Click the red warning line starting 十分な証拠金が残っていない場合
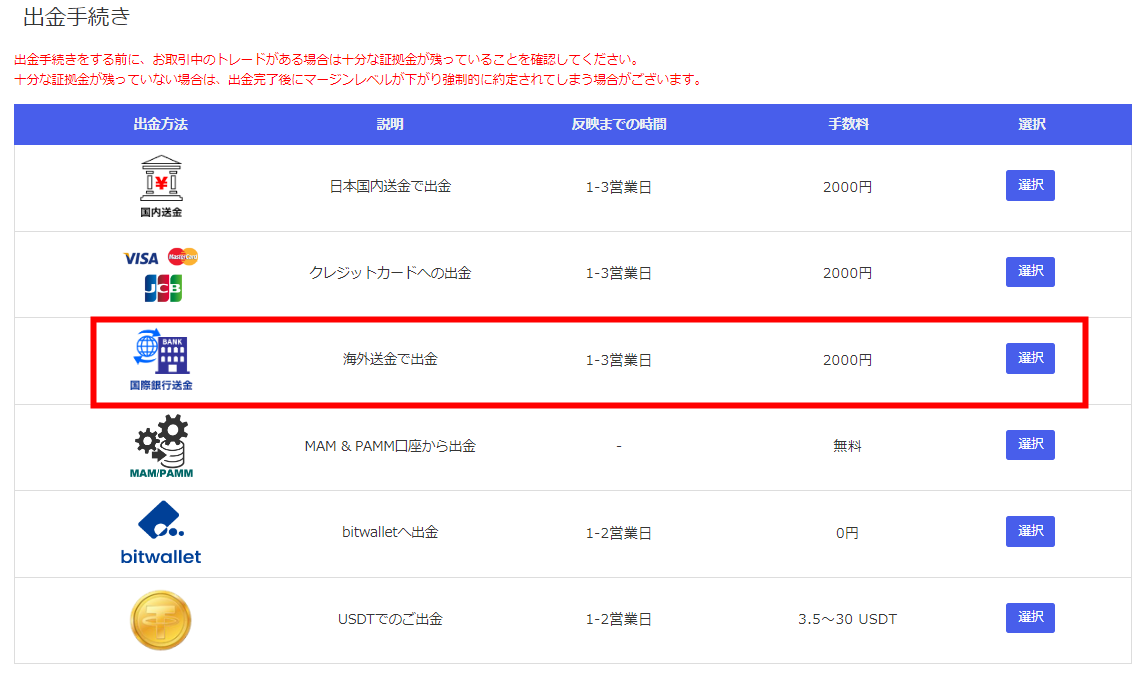The width and height of the screenshot is (1144, 684). [359, 79]
